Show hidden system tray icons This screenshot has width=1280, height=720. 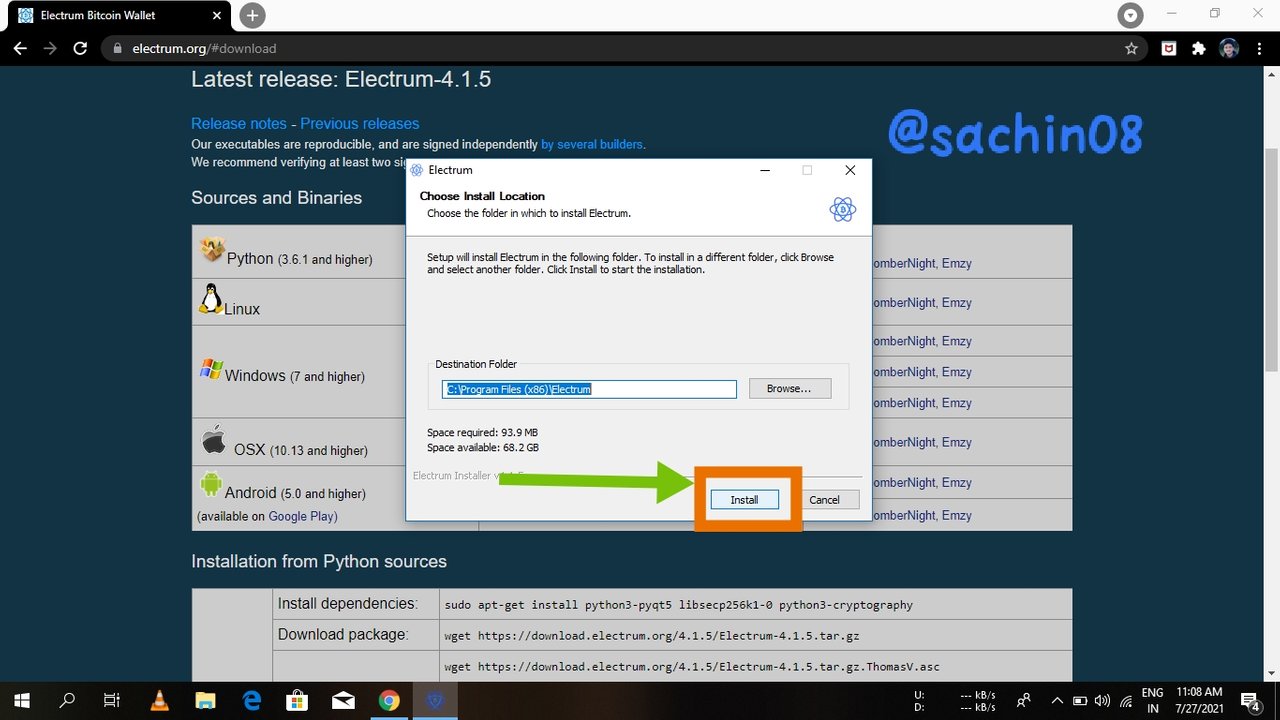point(1057,700)
